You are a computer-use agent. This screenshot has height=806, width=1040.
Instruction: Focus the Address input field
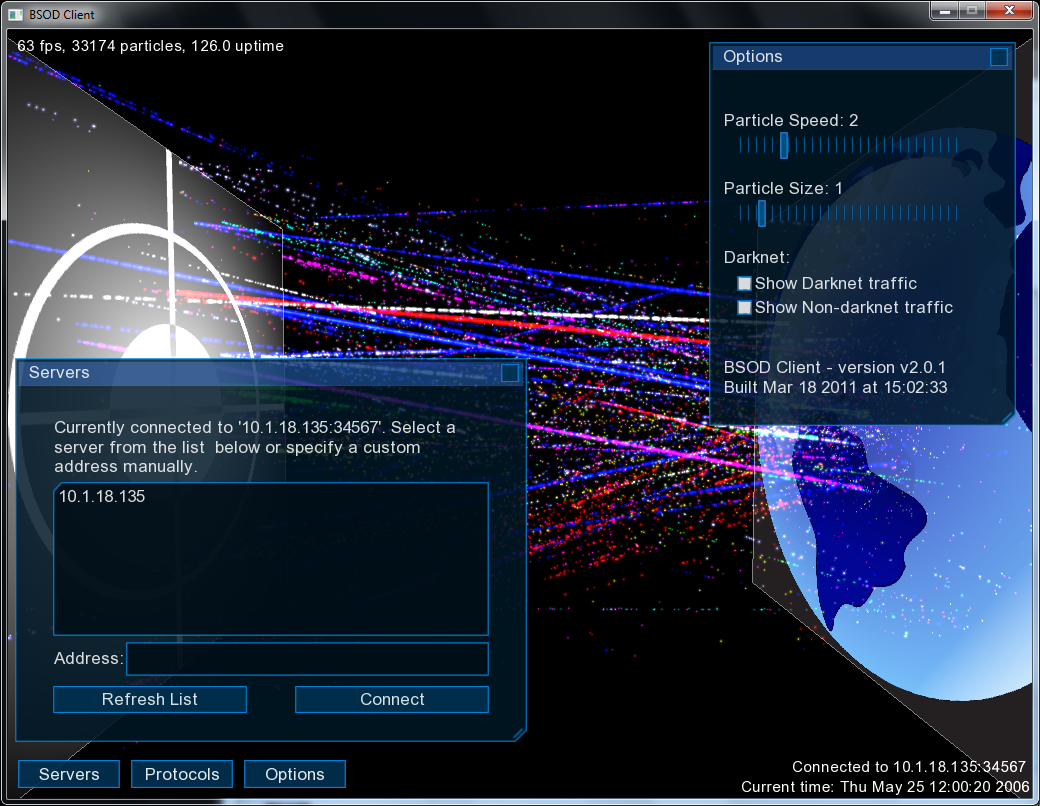coord(307,659)
